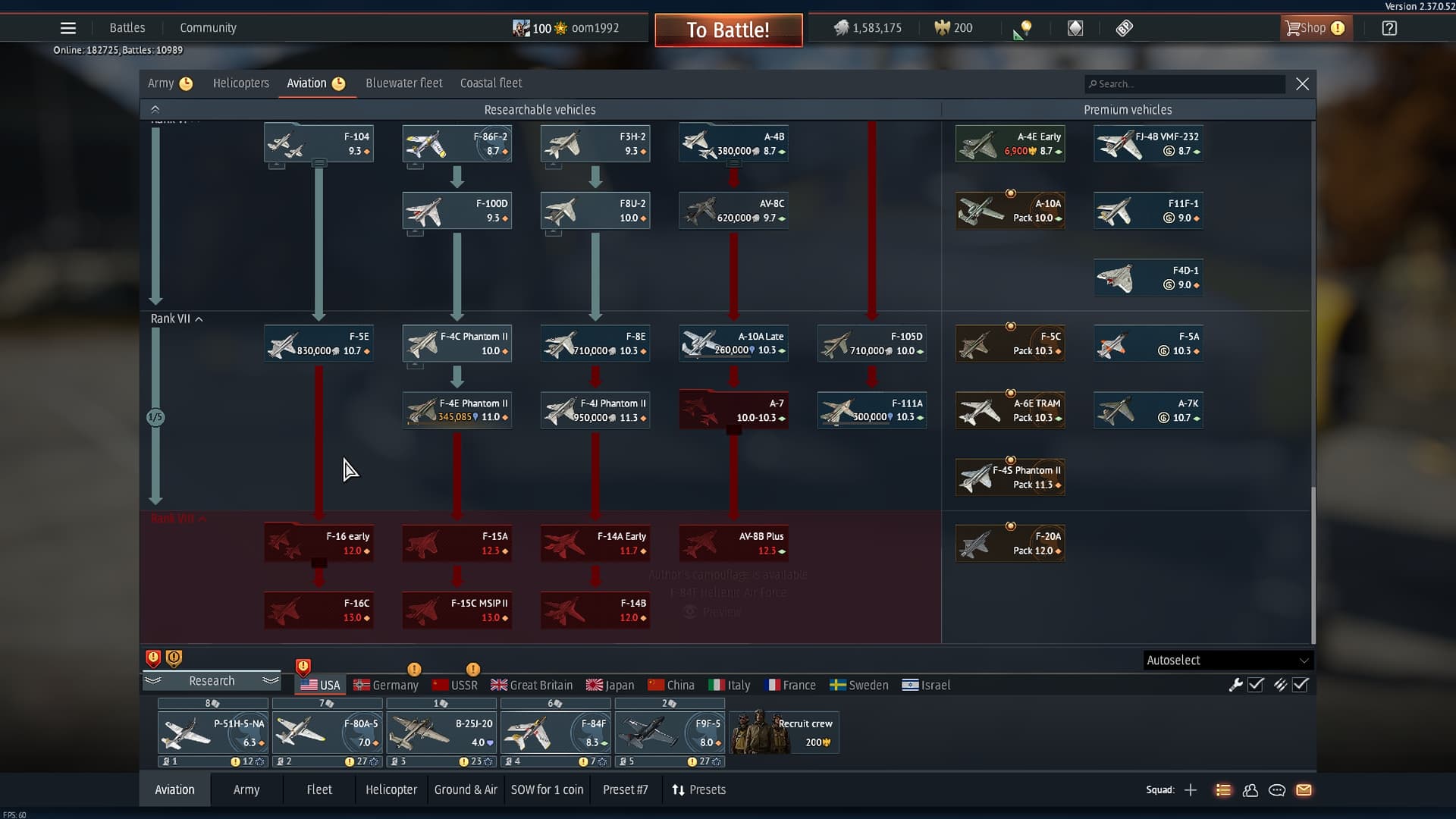This screenshot has height=819, width=1456.
Task: Open the Community menu
Action: [208, 28]
